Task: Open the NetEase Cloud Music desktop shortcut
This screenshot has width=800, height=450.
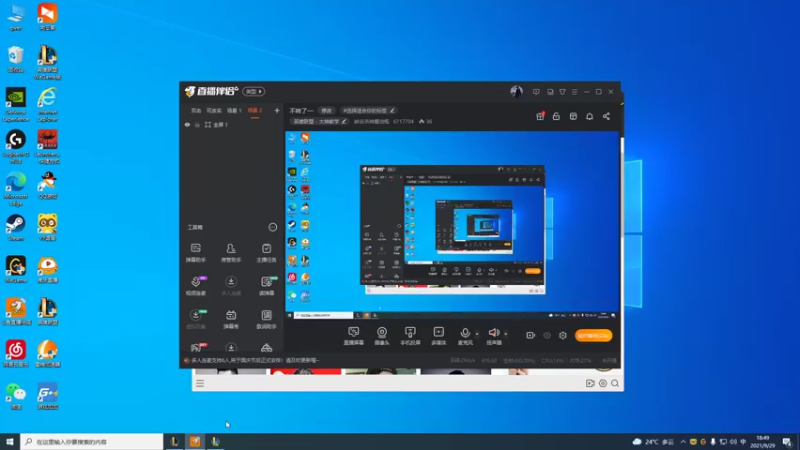Action: (16, 354)
